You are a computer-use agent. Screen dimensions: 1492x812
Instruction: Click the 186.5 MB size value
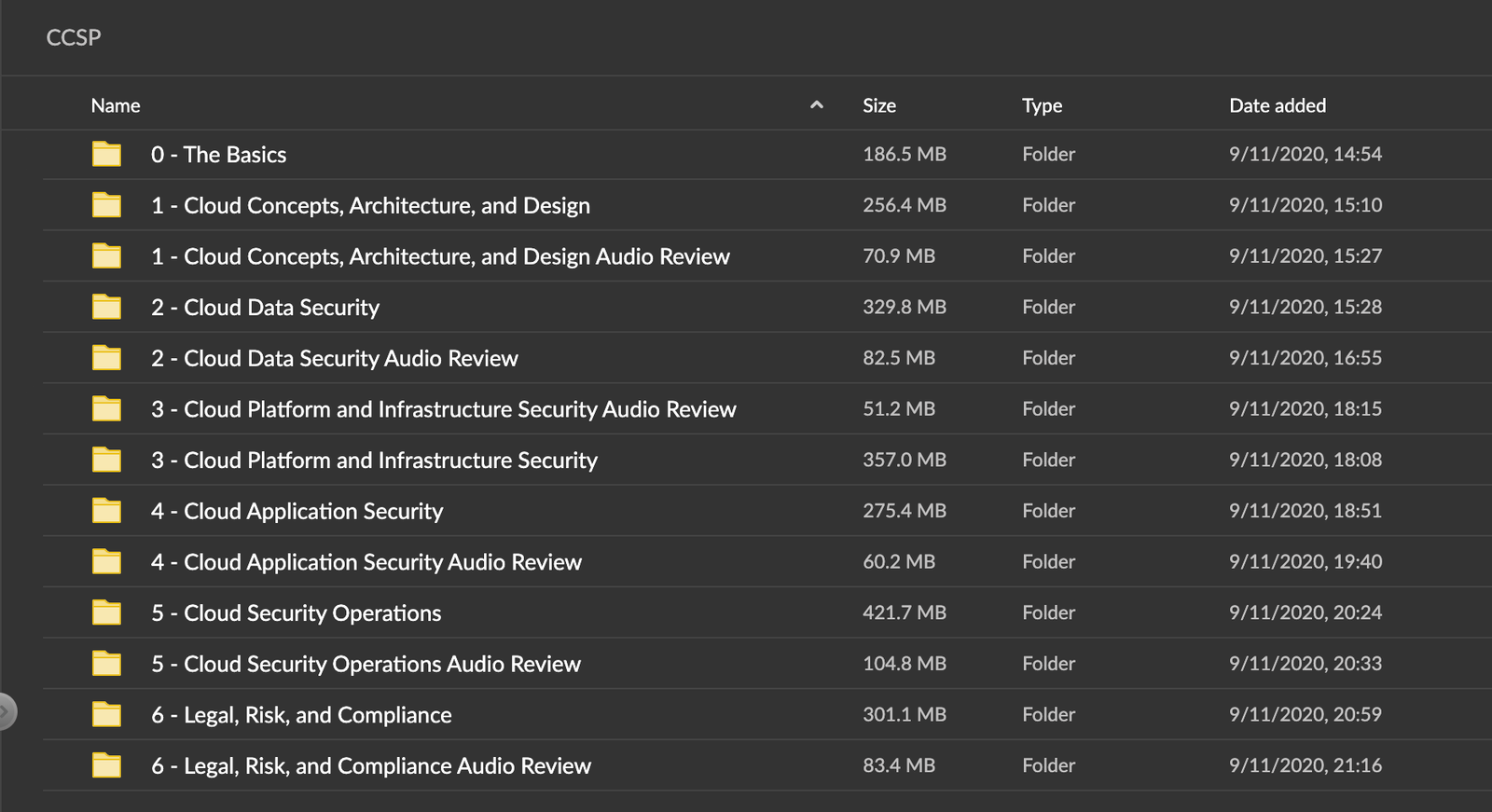905,154
